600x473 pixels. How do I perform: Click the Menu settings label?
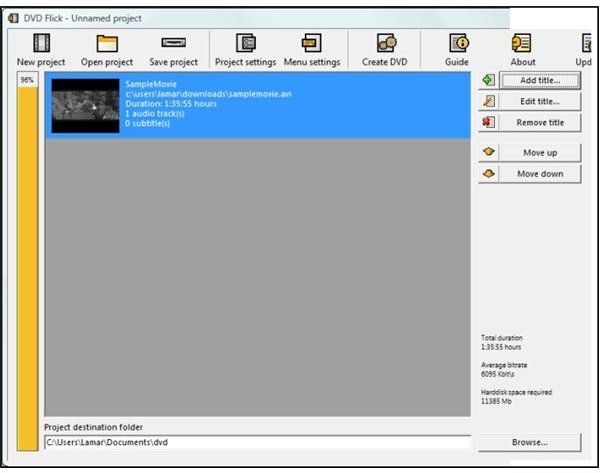312,62
